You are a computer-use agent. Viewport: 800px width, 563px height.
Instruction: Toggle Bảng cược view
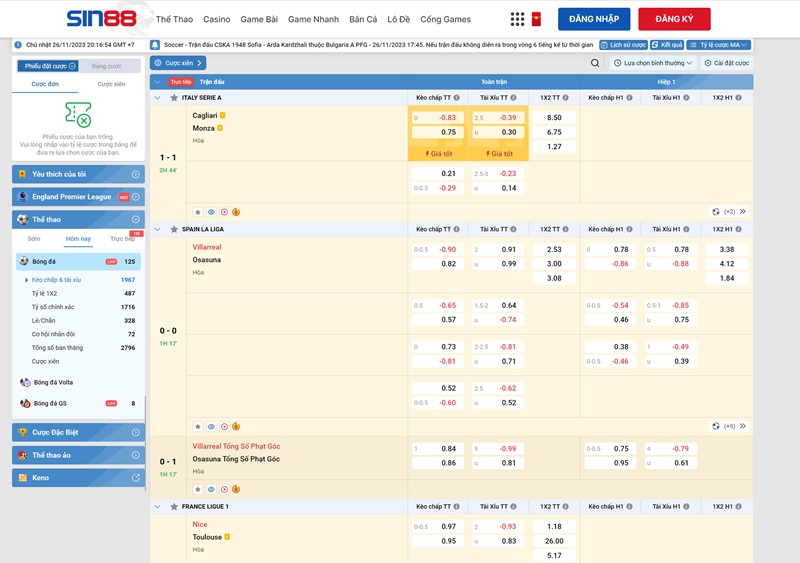coord(107,66)
